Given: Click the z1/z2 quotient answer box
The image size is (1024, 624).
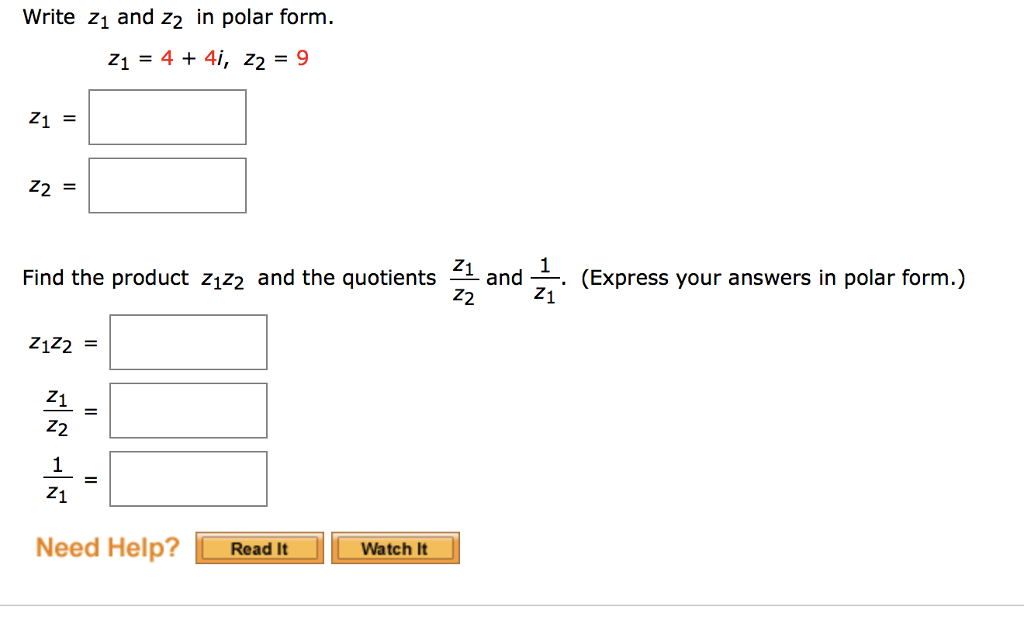Looking at the screenshot, I should 188,409.
